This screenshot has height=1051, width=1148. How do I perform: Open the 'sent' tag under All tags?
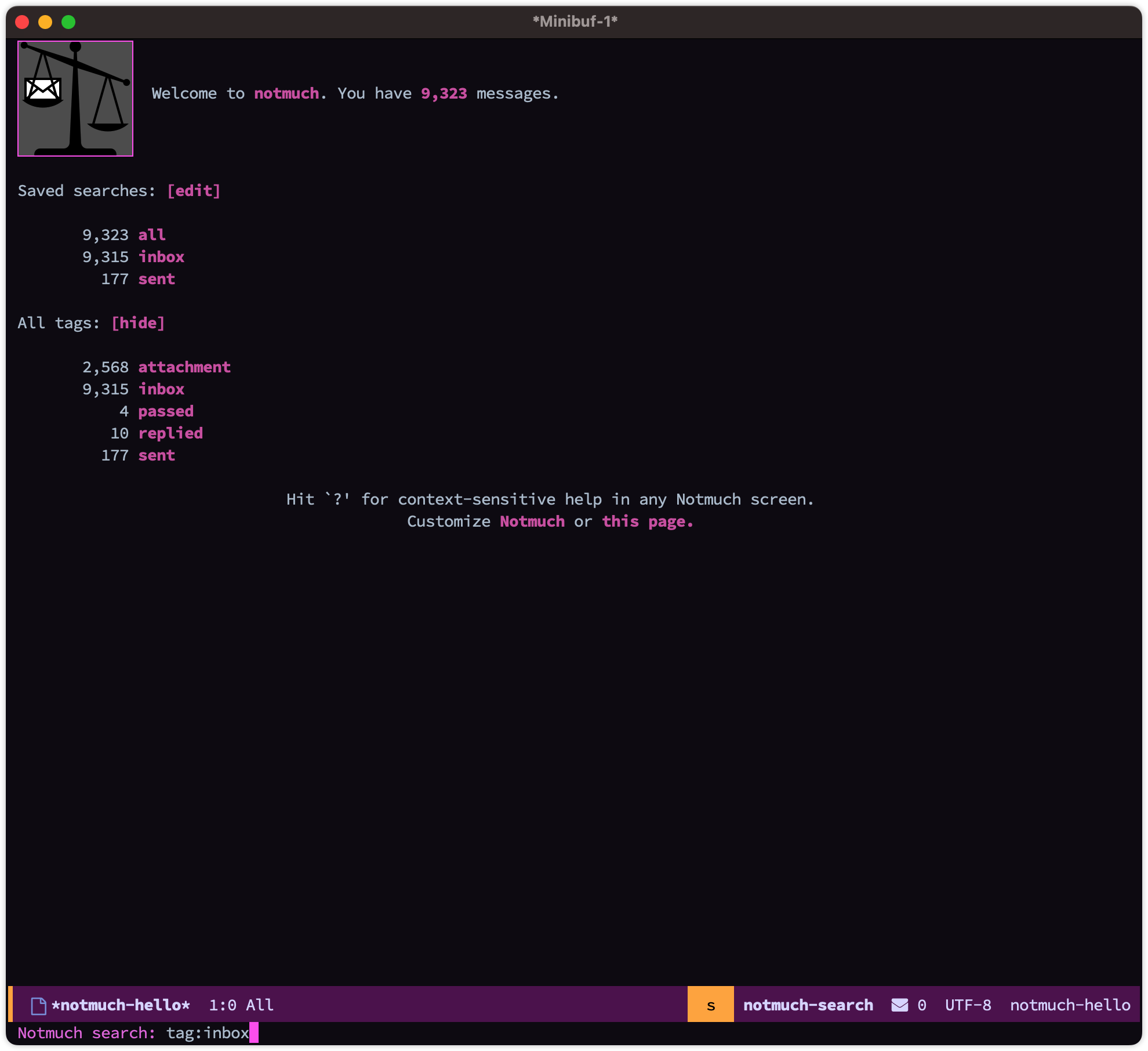pyautogui.click(x=157, y=455)
